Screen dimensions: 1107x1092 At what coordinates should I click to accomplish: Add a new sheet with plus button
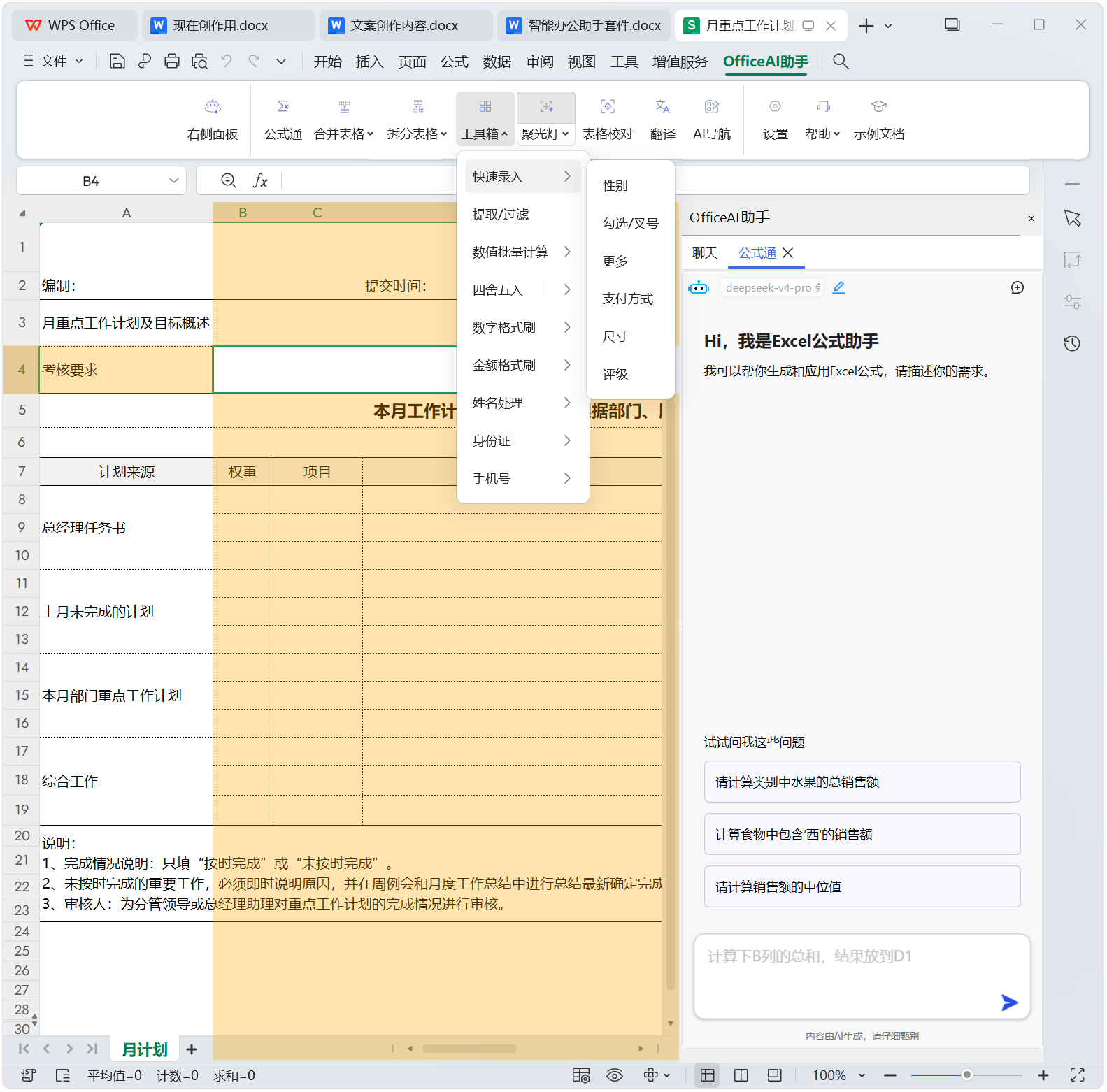(x=192, y=1049)
